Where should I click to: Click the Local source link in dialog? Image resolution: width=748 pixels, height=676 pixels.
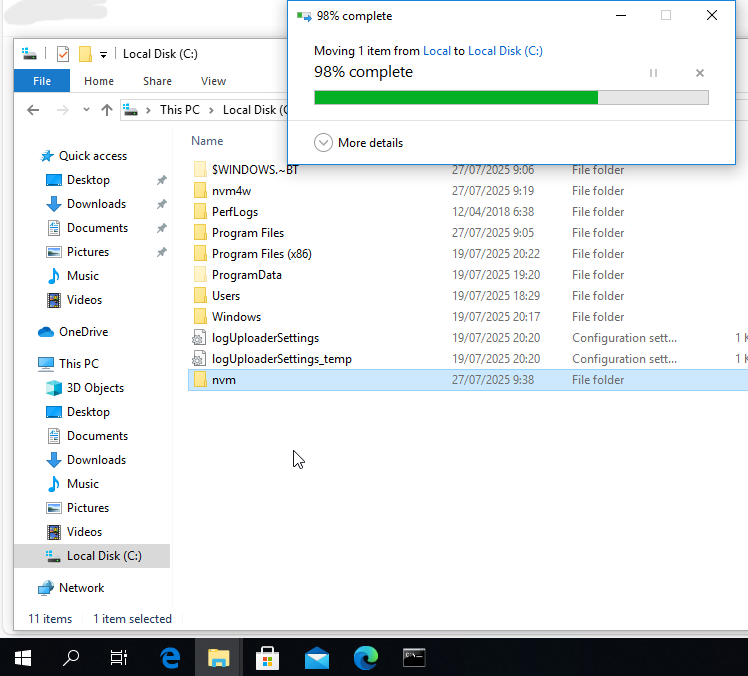click(x=437, y=51)
